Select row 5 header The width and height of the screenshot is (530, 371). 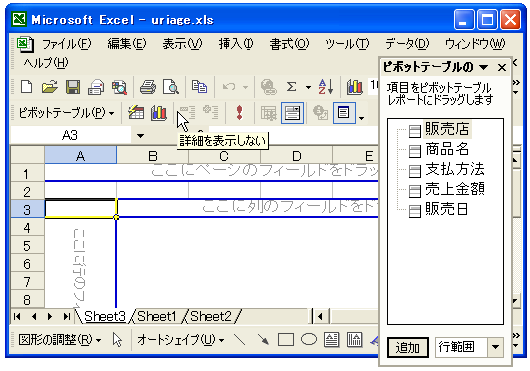pos(27,246)
